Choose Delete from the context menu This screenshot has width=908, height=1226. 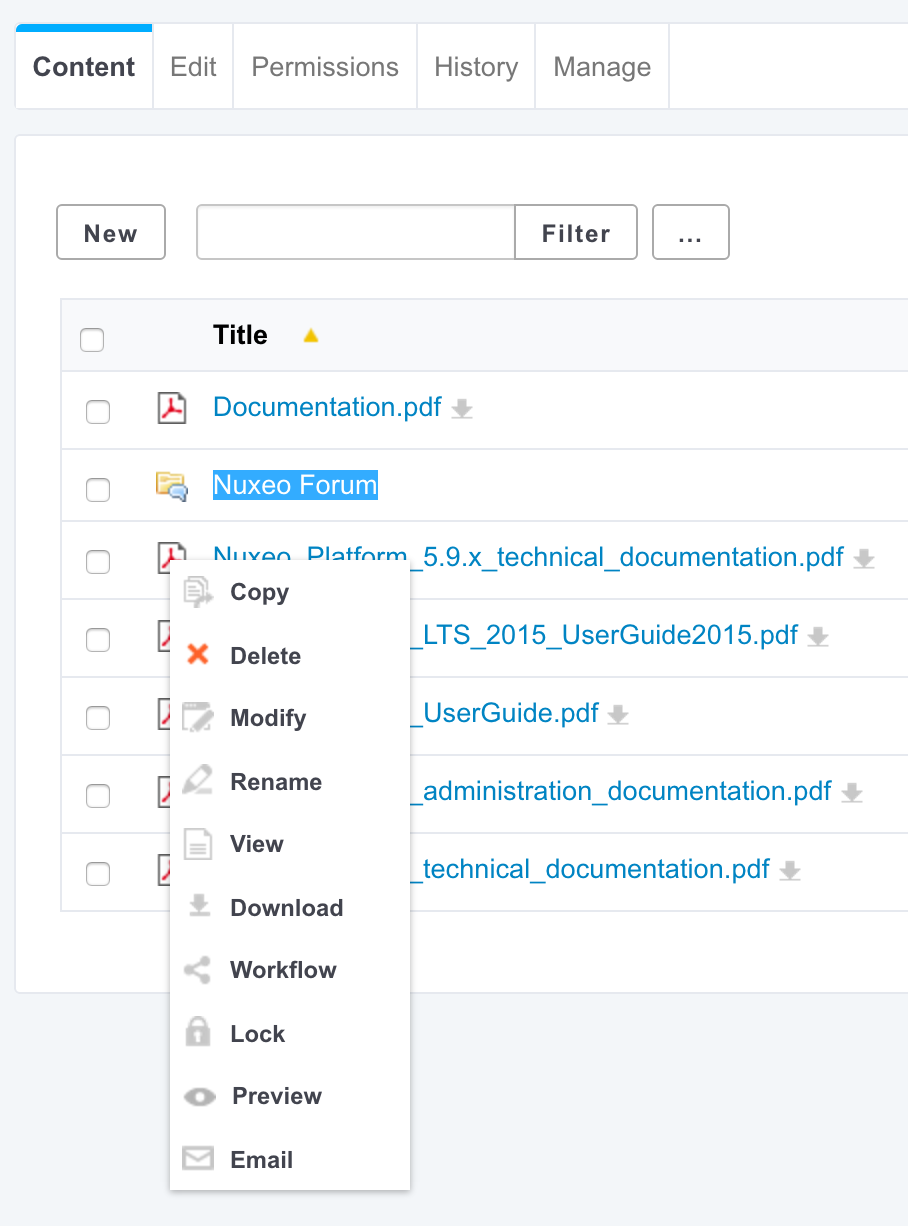[x=290, y=655]
